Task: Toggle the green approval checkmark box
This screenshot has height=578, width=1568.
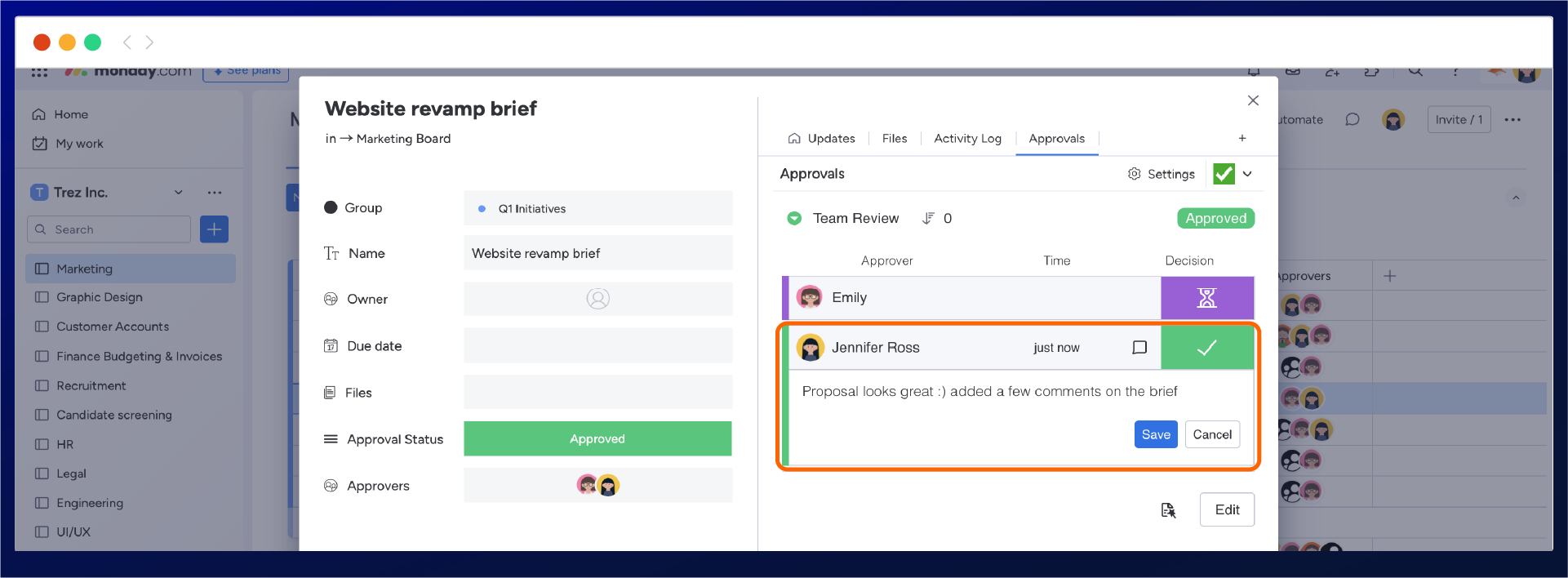Action: click(1224, 174)
